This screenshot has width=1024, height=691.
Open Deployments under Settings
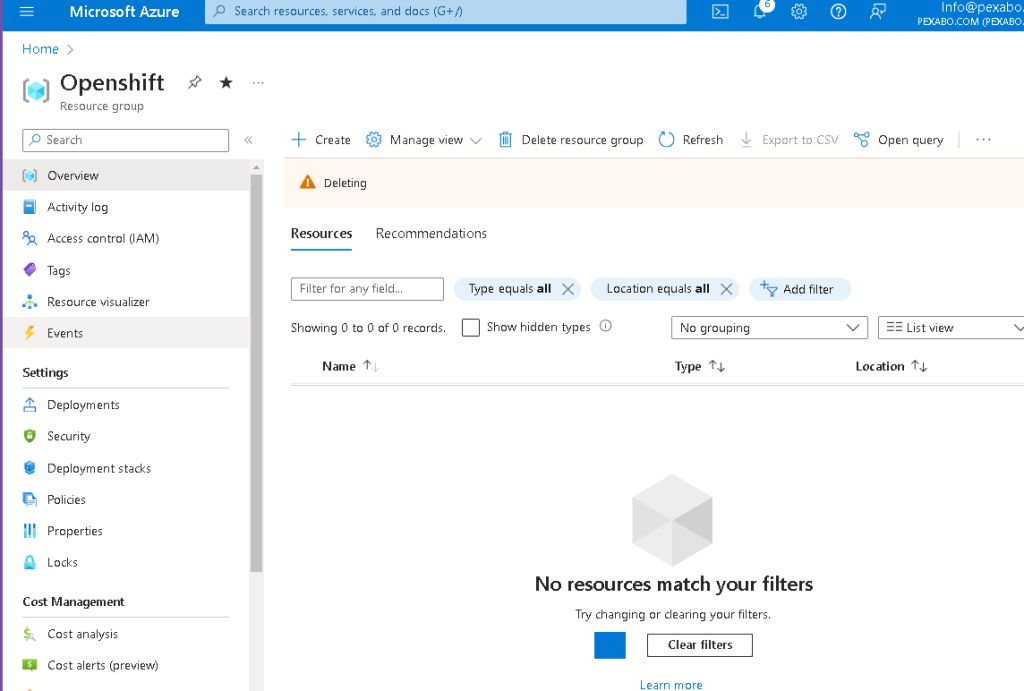pos(126,405)
